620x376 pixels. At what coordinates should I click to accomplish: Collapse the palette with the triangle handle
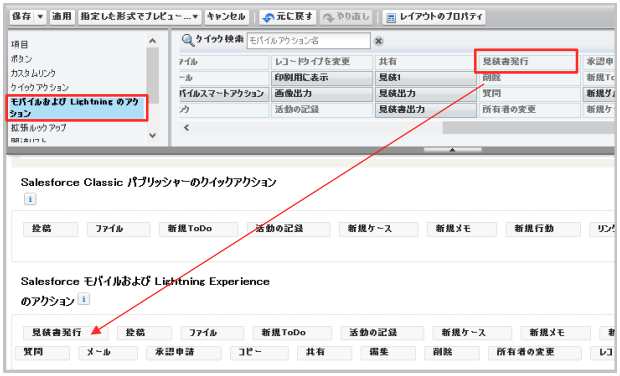click(x=452, y=150)
